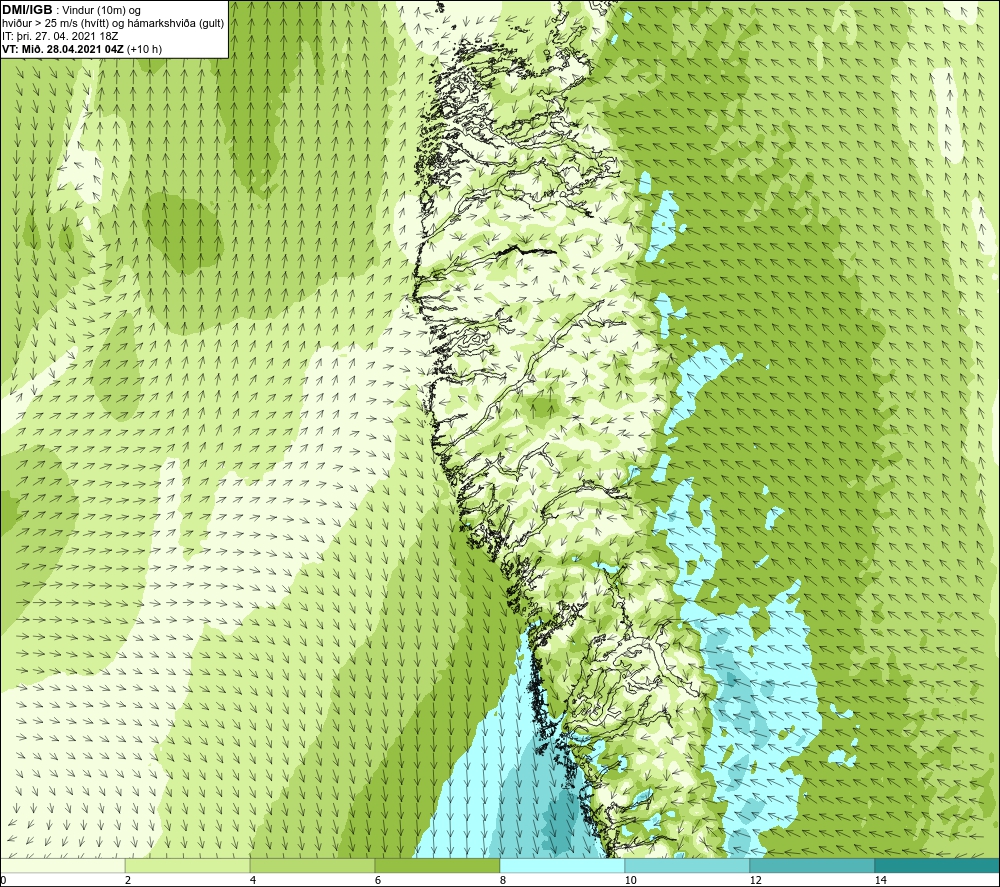Click the scale label '12'

(755, 880)
